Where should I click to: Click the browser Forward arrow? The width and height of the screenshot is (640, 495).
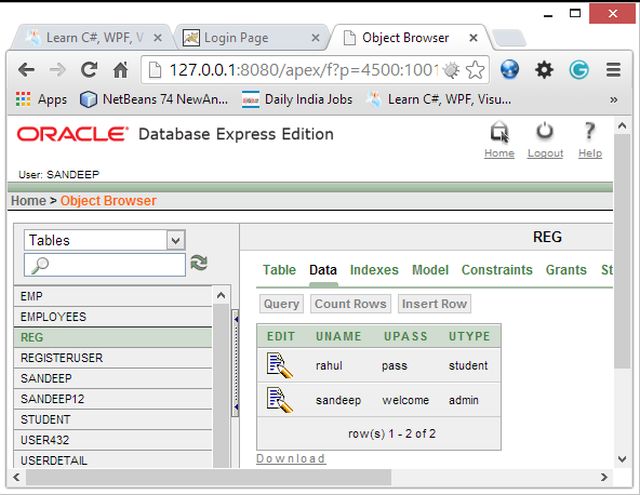(x=58, y=70)
